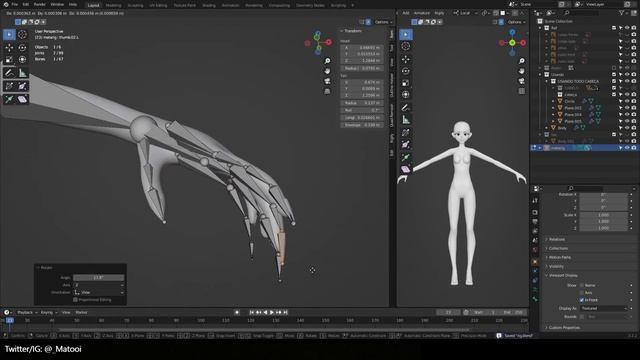This screenshot has width=640, height=360.
Task: Open the Keying menu in timeline
Action: coord(48,312)
